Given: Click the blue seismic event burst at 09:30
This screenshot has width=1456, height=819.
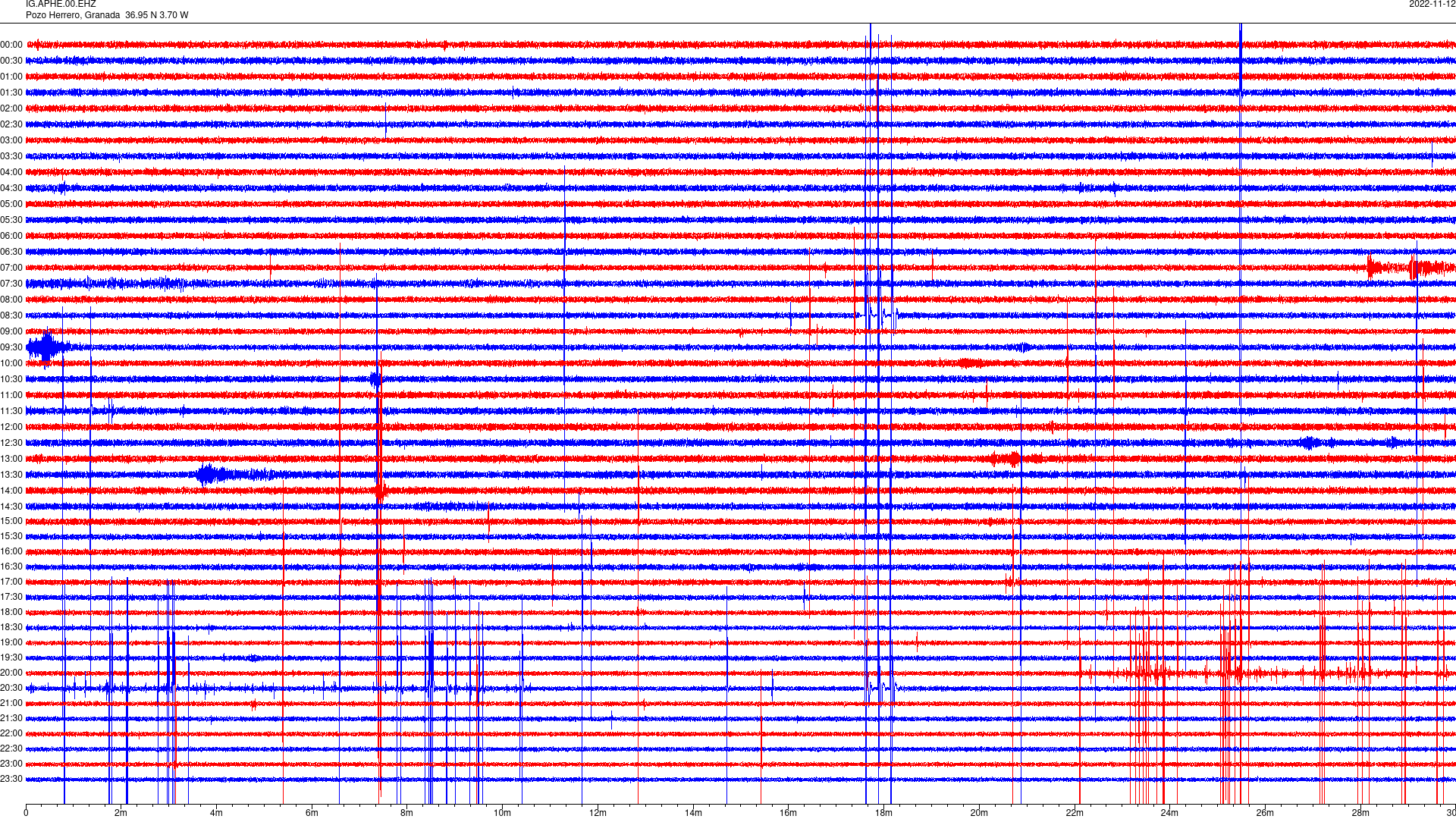Looking at the screenshot, I should click(47, 347).
